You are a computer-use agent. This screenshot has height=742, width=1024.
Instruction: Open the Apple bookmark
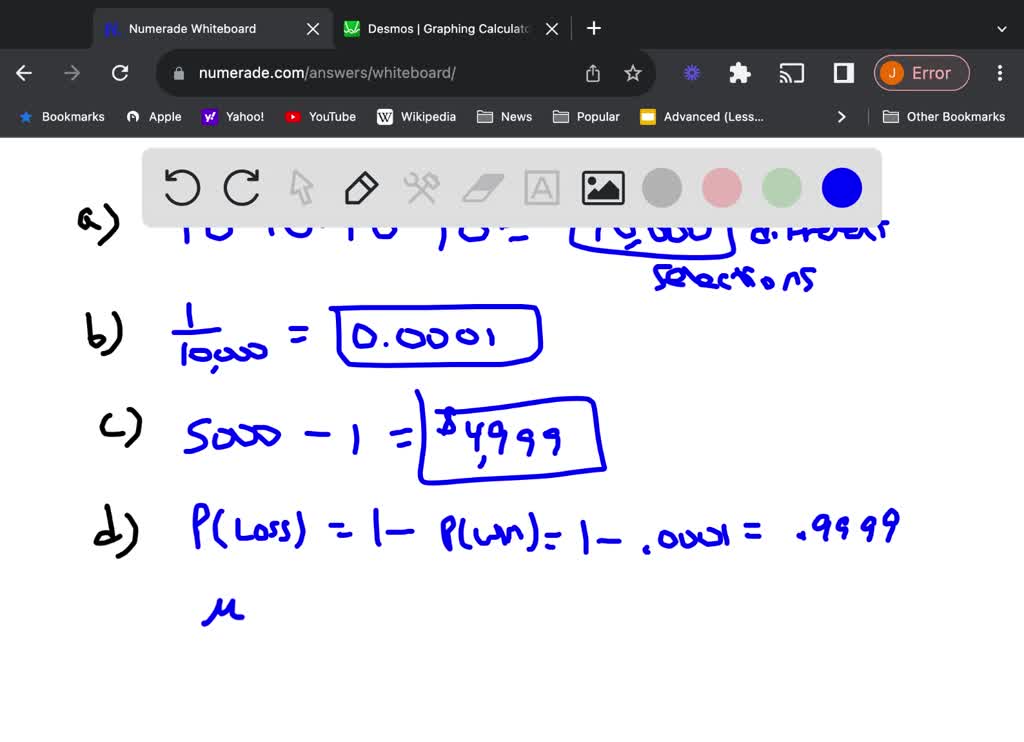[154, 117]
